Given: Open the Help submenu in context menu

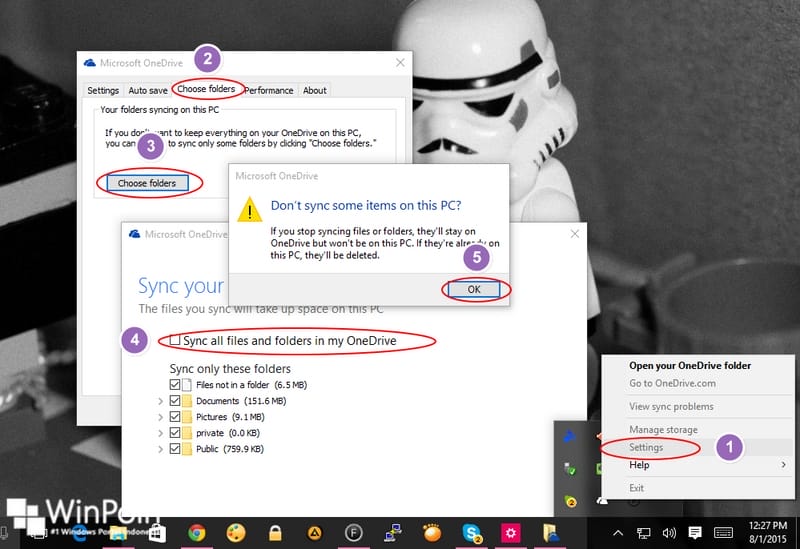Looking at the screenshot, I should (x=640, y=465).
